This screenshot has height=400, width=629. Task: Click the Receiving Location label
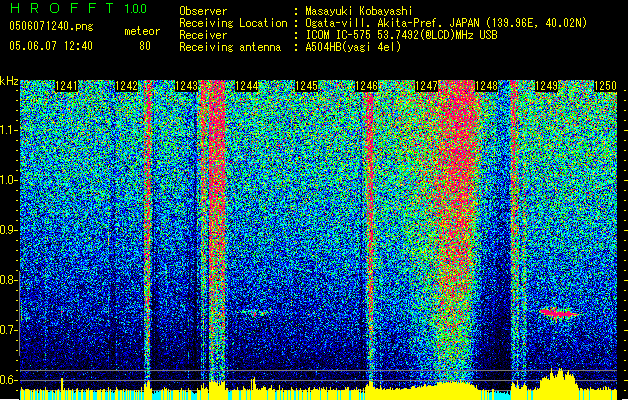click(x=233, y=23)
